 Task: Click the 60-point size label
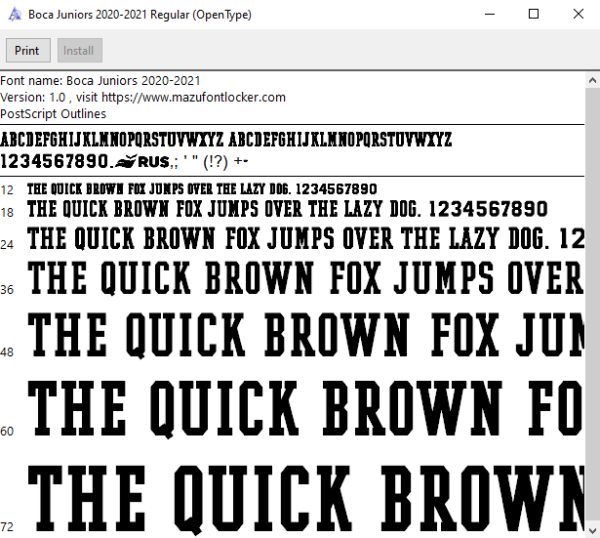(7, 431)
